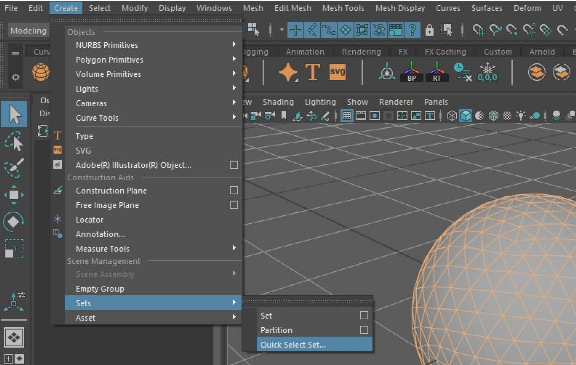Open the Edit Mesh menu
The width and height of the screenshot is (576, 365).
tap(293, 8)
